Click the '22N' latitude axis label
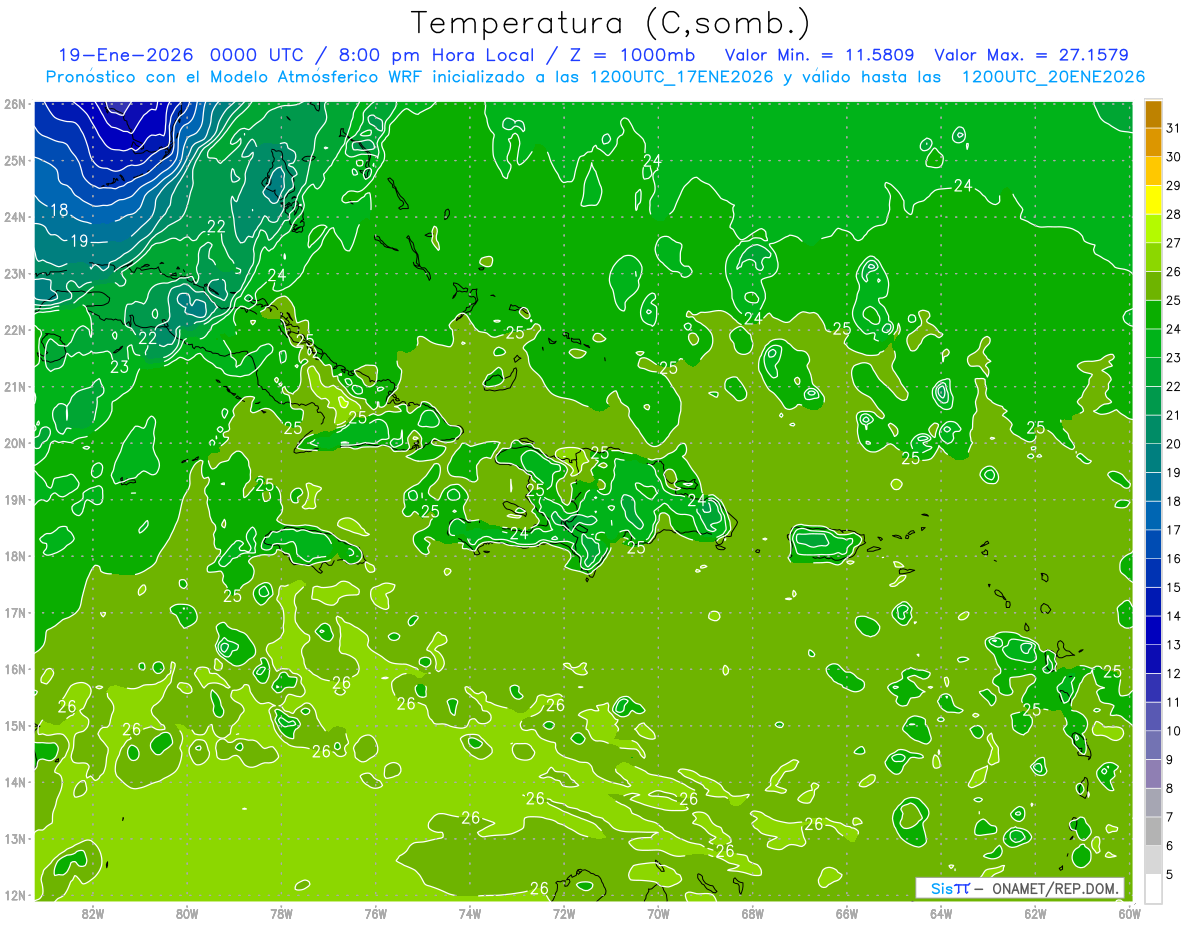This screenshot has height=927, width=1200. pyautogui.click(x=15, y=330)
